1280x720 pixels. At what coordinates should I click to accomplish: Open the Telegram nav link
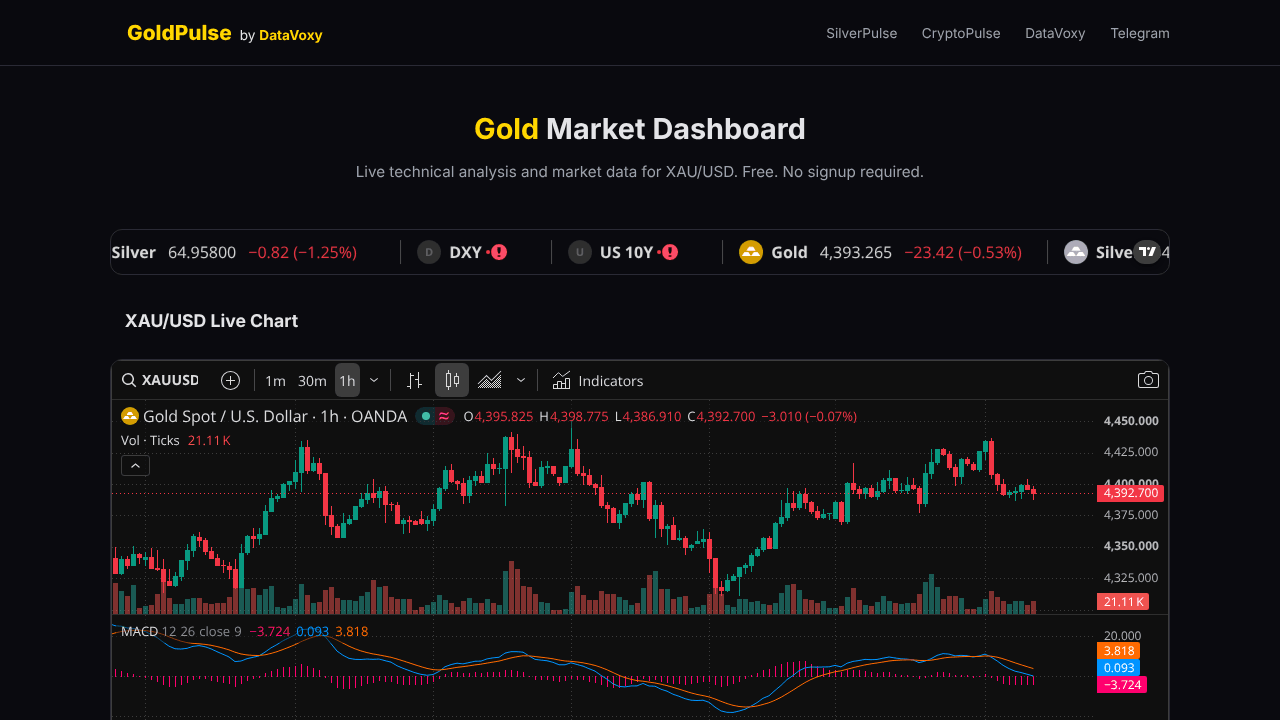[1140, 33]
